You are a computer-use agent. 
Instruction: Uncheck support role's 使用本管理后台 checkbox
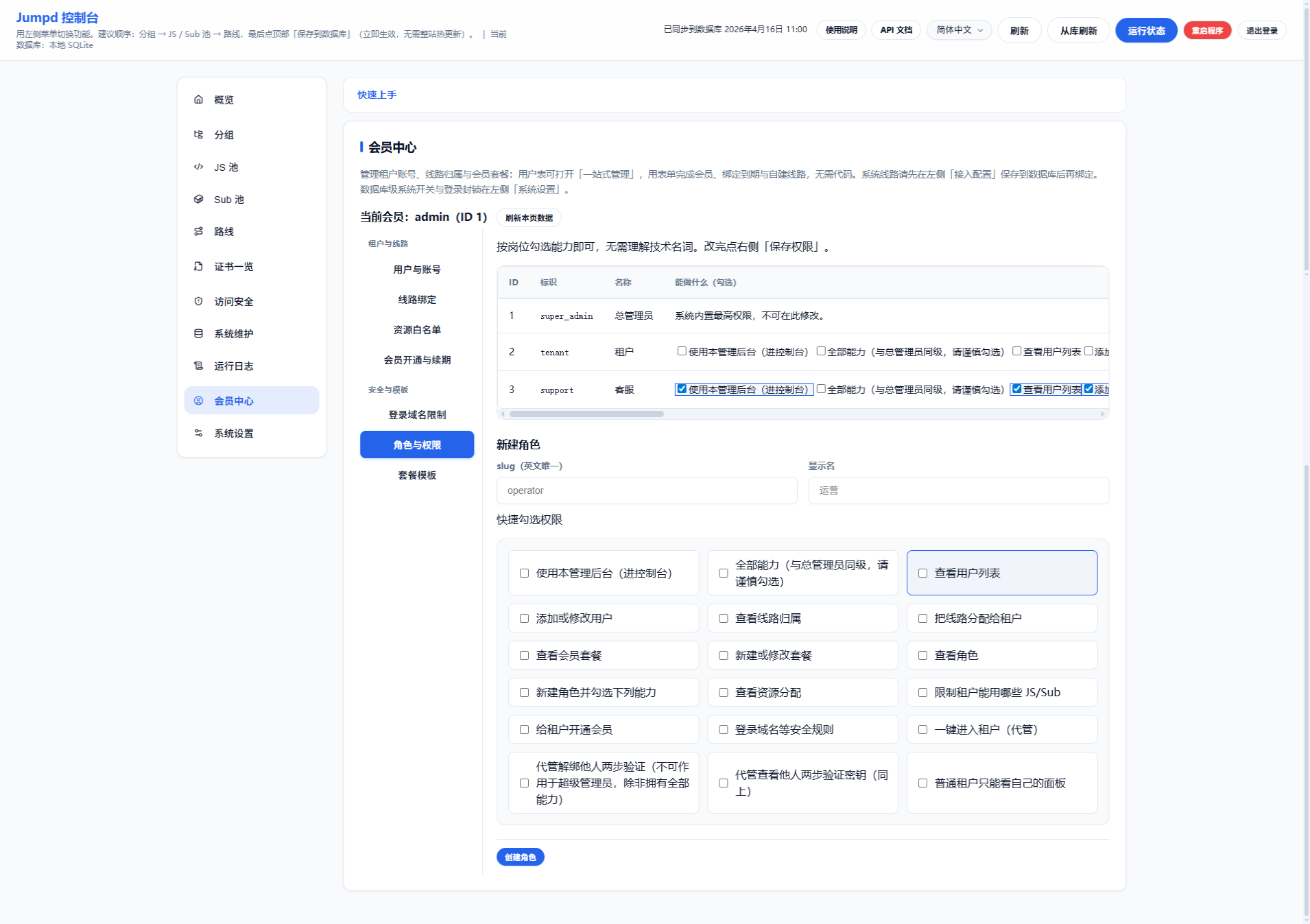[x=682, y=389]
